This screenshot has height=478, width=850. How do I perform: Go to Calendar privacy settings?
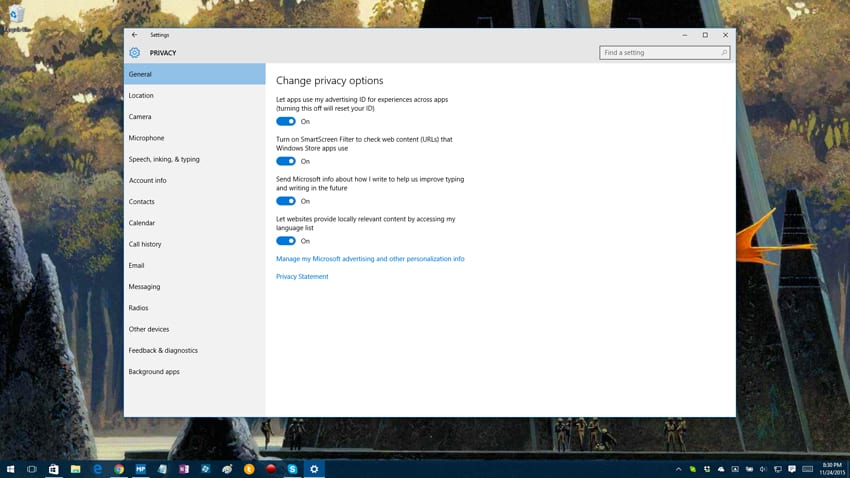pyautogui.click(x=195, y=223)
